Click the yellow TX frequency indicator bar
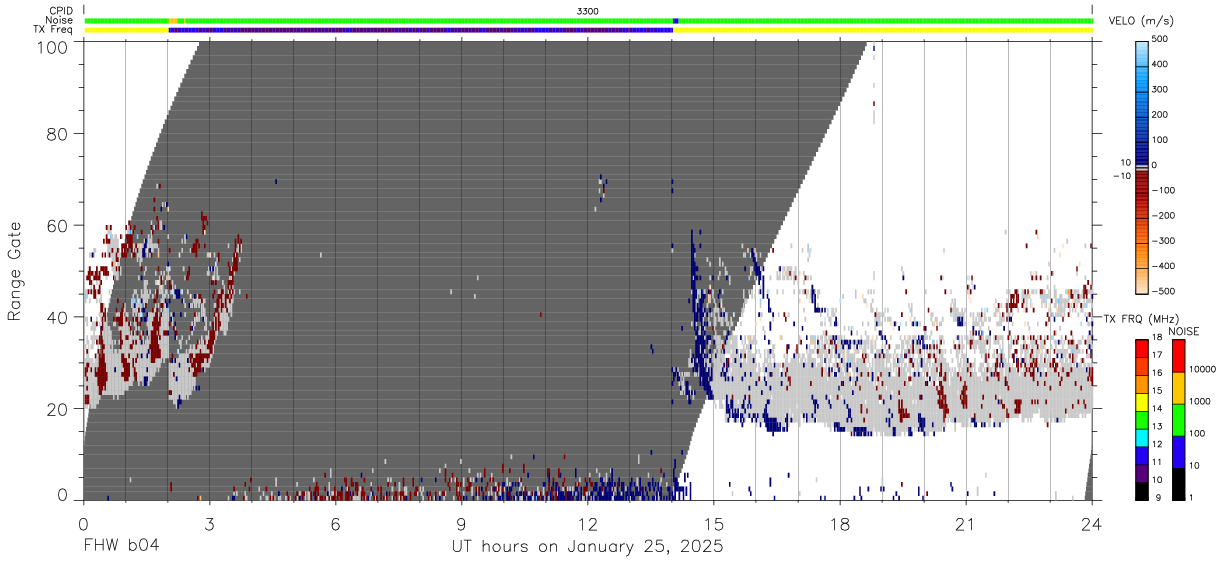Screen dimensions: 1228x567 (x=882, y=30)
